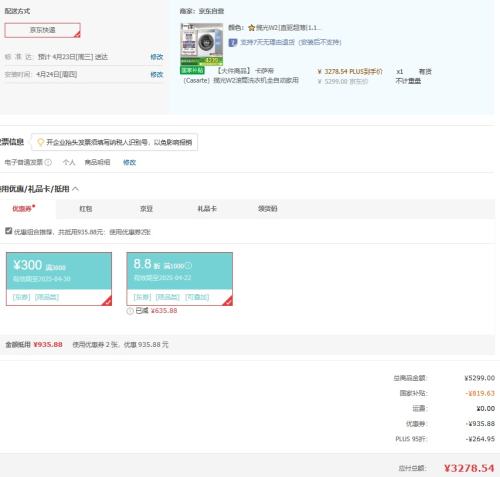Click the info circle on 8.8折 coupon

click(188, 266)
